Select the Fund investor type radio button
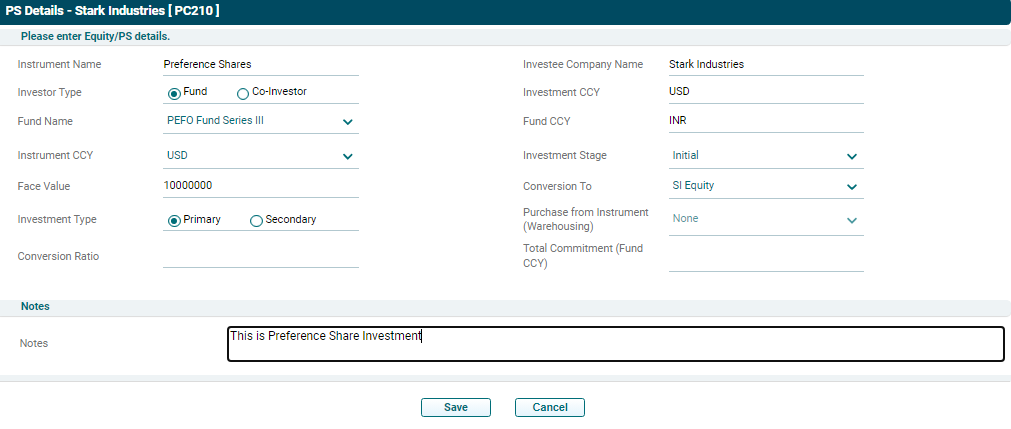This screenshot has width=1011, height=429. point(174,93)
